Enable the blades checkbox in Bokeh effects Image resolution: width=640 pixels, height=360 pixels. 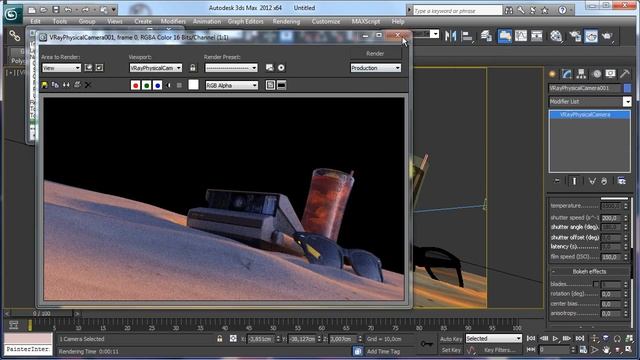(596, 284)
